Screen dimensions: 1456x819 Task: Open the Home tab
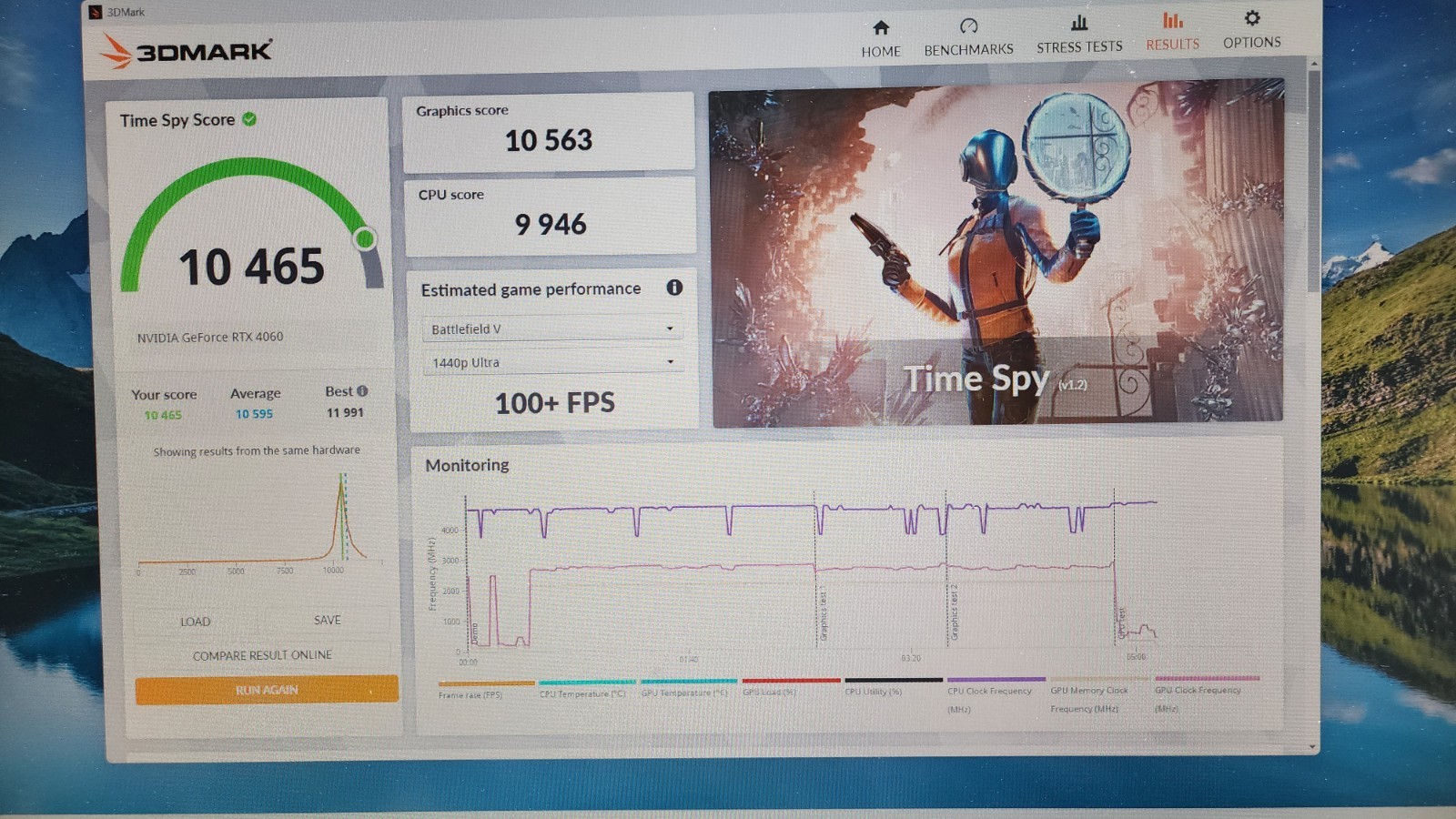[880, 39]
